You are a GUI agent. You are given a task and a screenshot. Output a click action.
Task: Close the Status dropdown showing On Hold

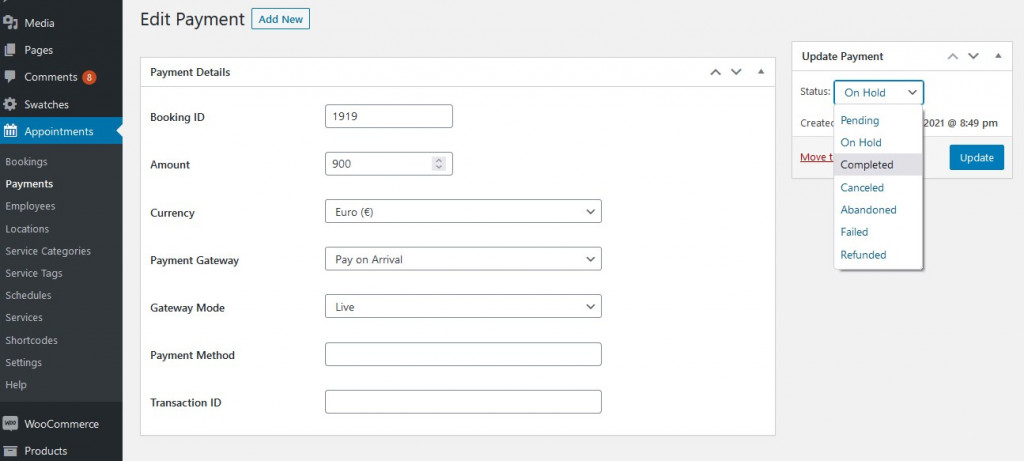(x=879, y=93)
